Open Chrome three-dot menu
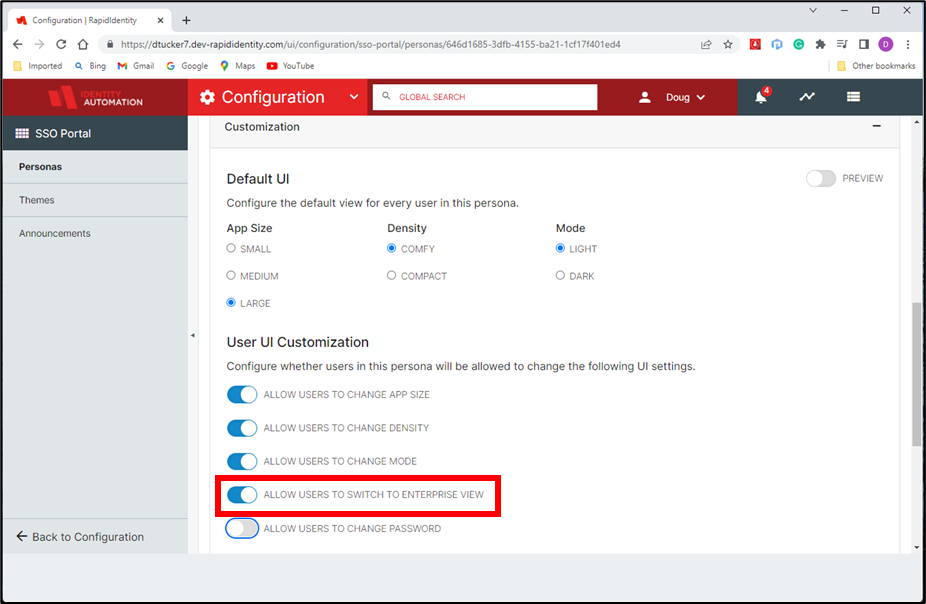Image resolution: width=926 pixels, height=604 pixels. [x=908, y=44]
